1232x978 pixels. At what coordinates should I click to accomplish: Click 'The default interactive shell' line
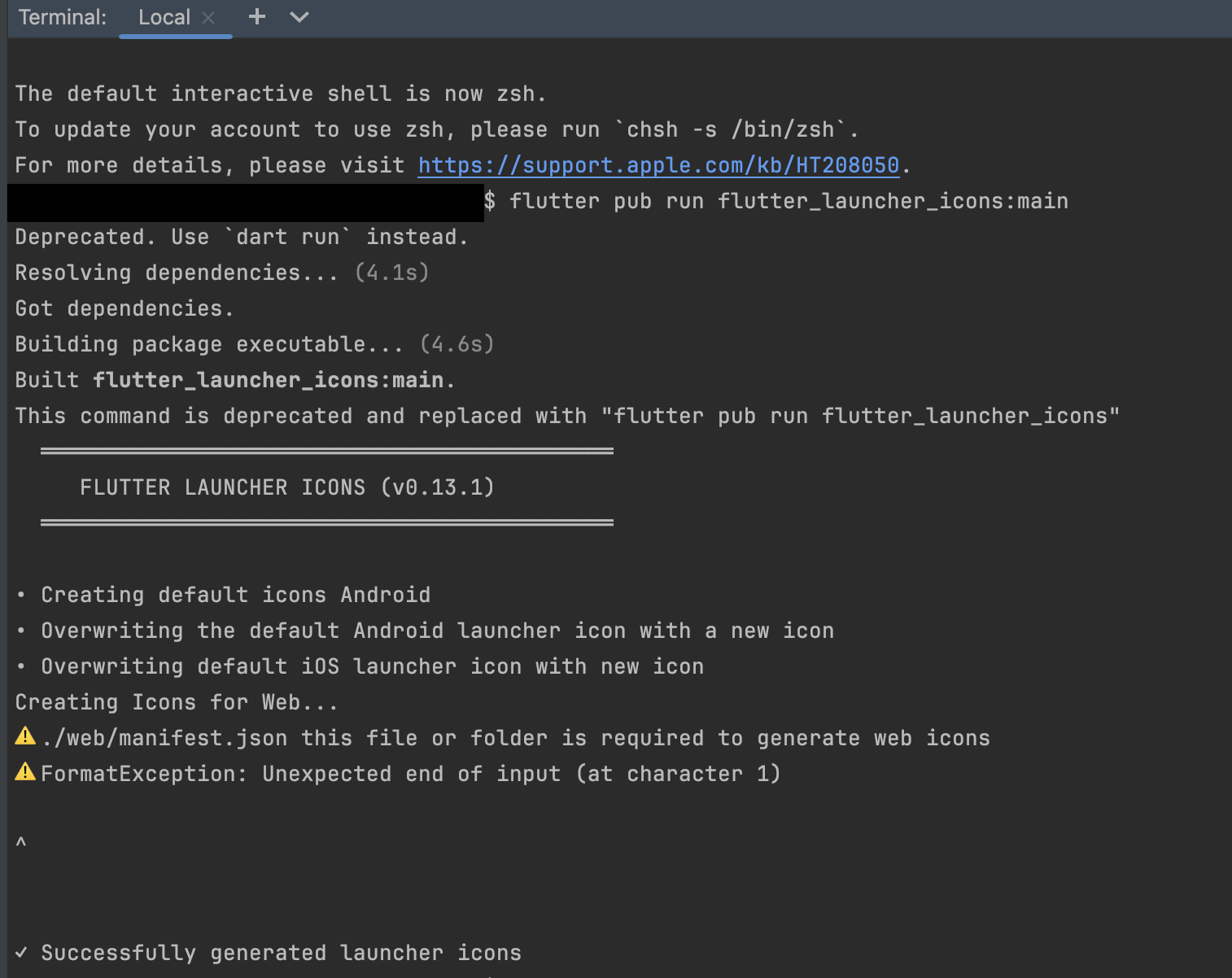(x=281, y=94)
